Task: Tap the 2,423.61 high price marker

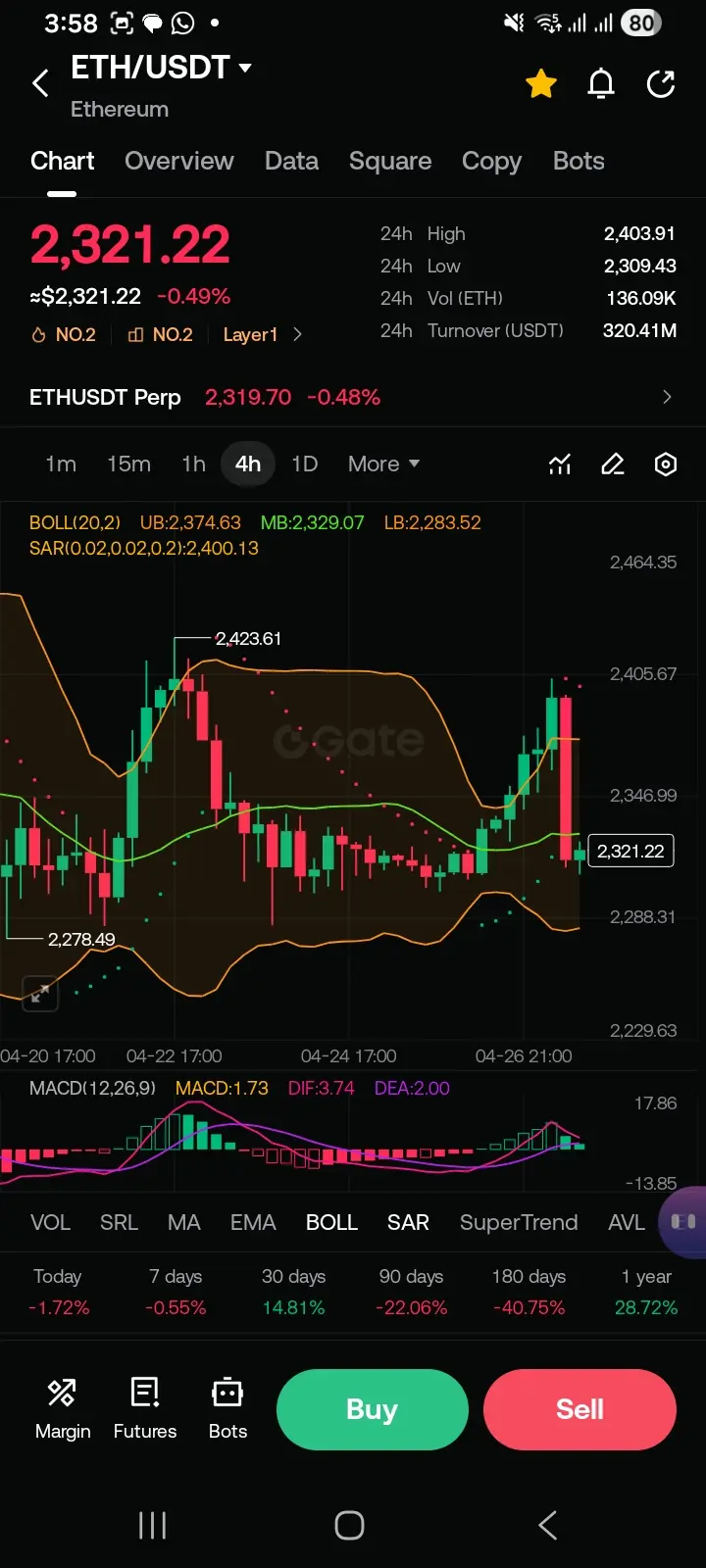Action: [248, 639]
